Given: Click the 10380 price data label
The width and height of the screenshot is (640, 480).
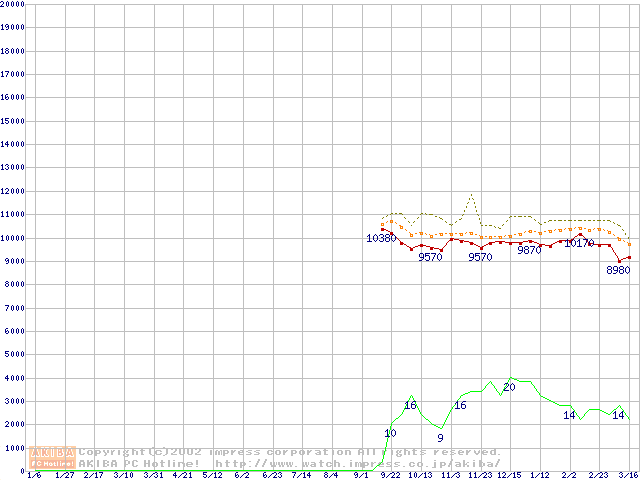Looking at the screenshot, I should tap(380, 238).
